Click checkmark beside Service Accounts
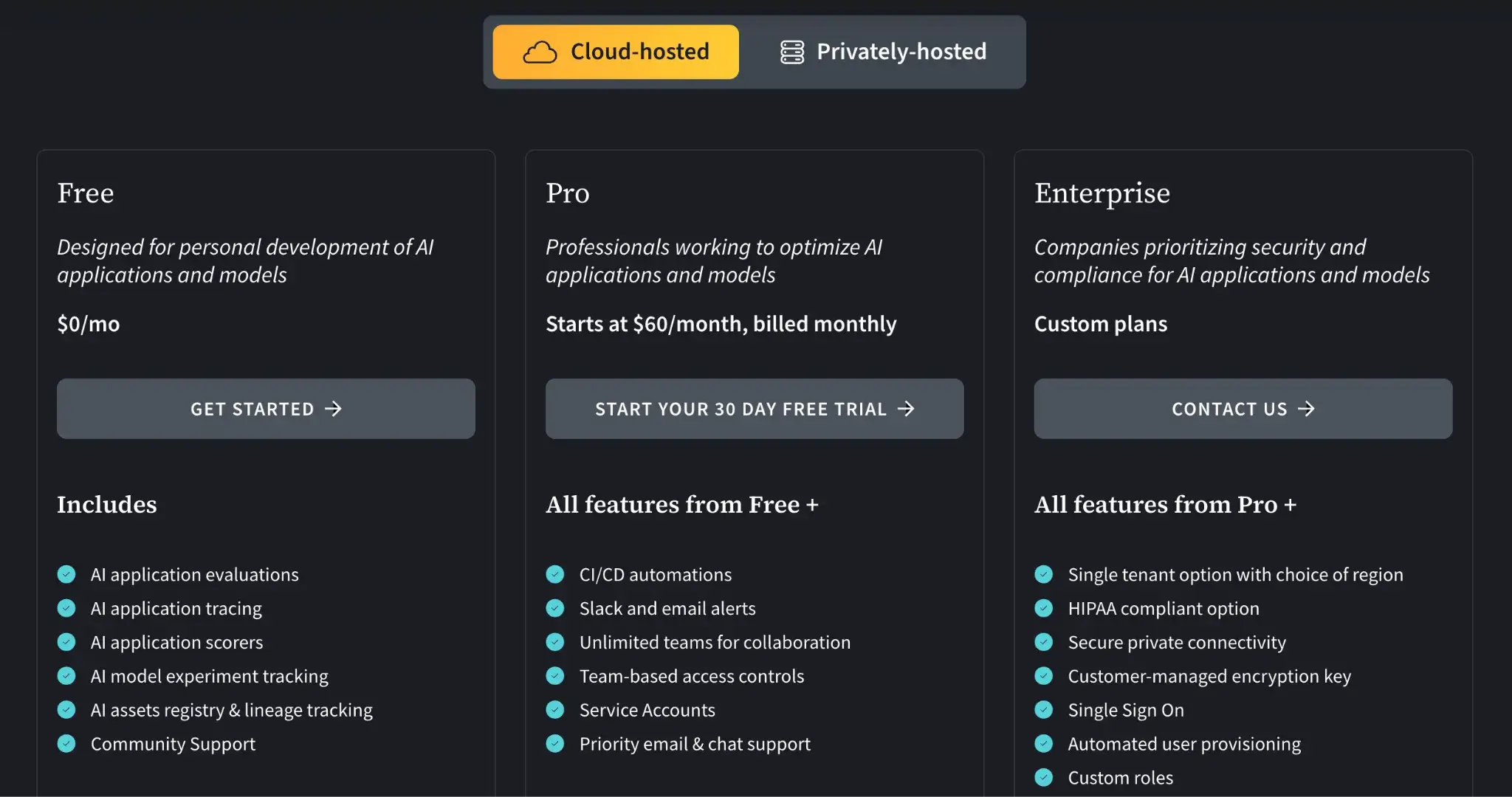Viewport: 1512px width, 797px height. coord(555,710)
